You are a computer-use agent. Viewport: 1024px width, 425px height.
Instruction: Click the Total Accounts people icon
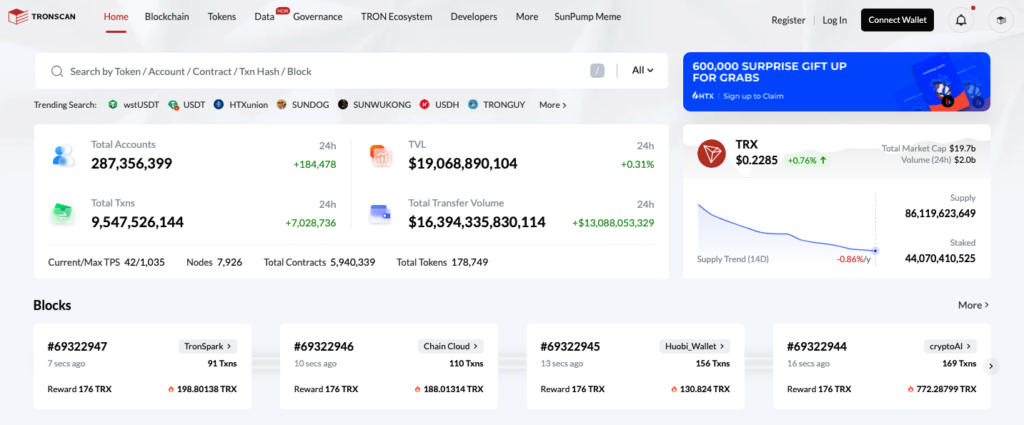tap(63, 155)
